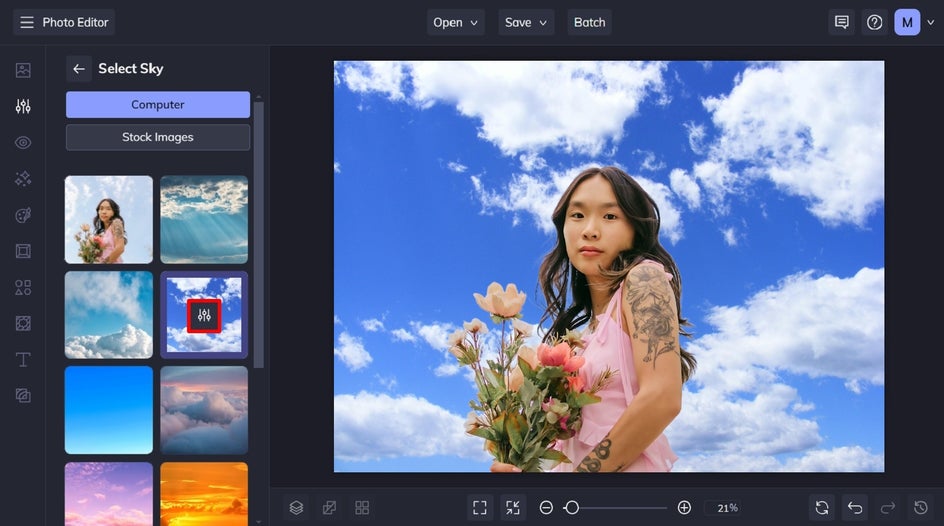Screen dimensions: 944x526
Task: Open the Text tool sidebar icon
Action: pos(23,359)
